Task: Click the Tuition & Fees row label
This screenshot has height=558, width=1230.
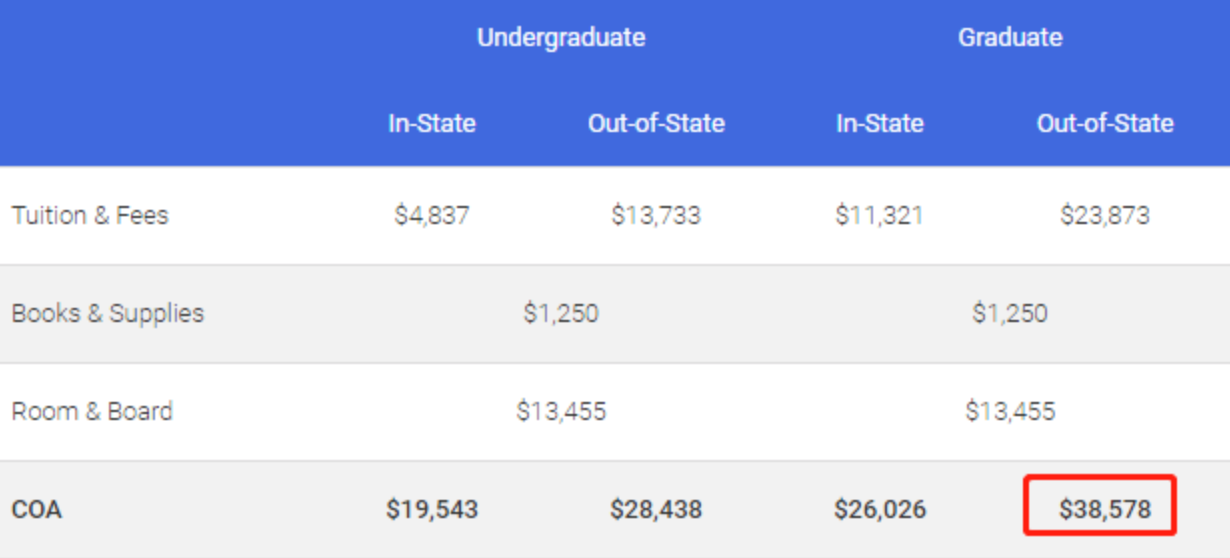Action: point(90,215)
